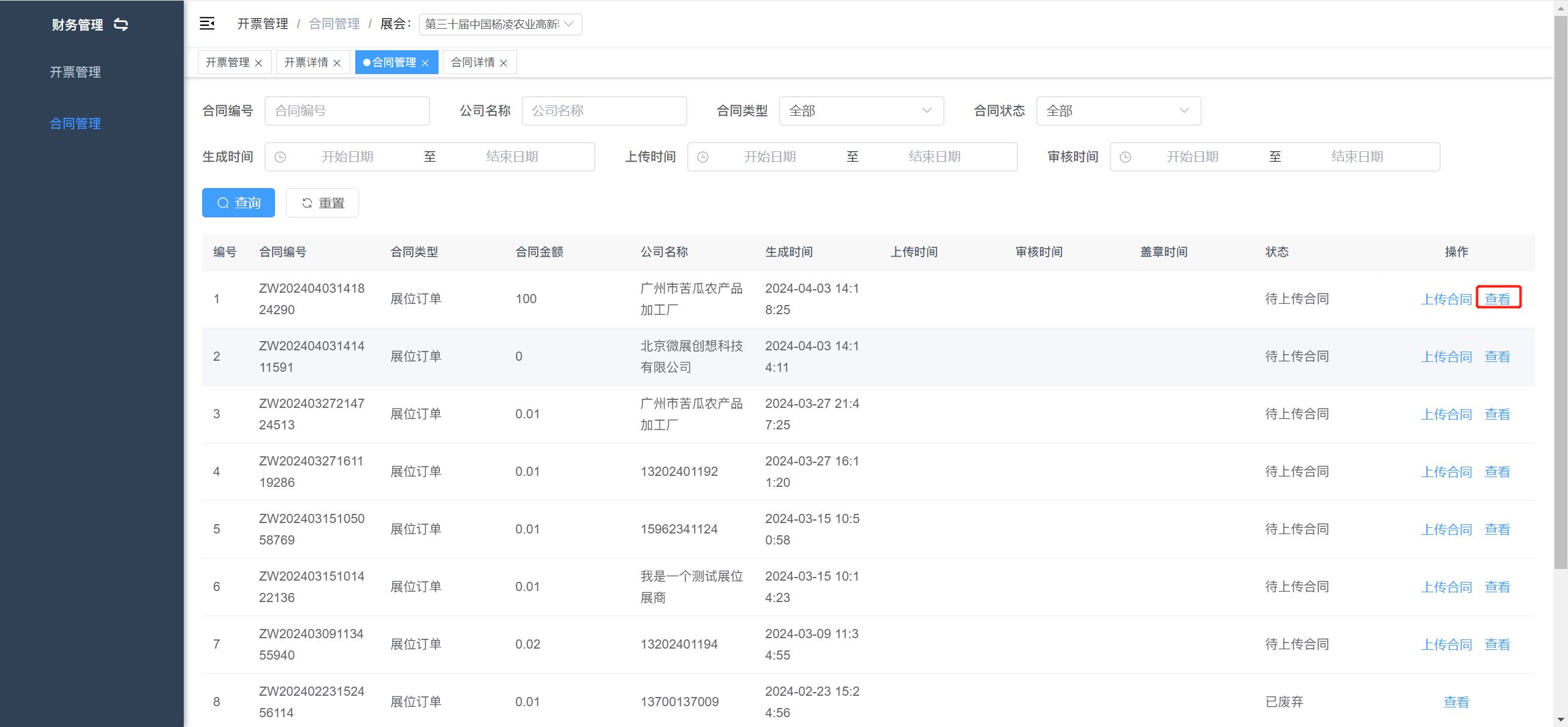The image size is (1568, 727).
Task: Click 查看 for contract ZW20240327214724513
Action: (x=1498, y=414)
